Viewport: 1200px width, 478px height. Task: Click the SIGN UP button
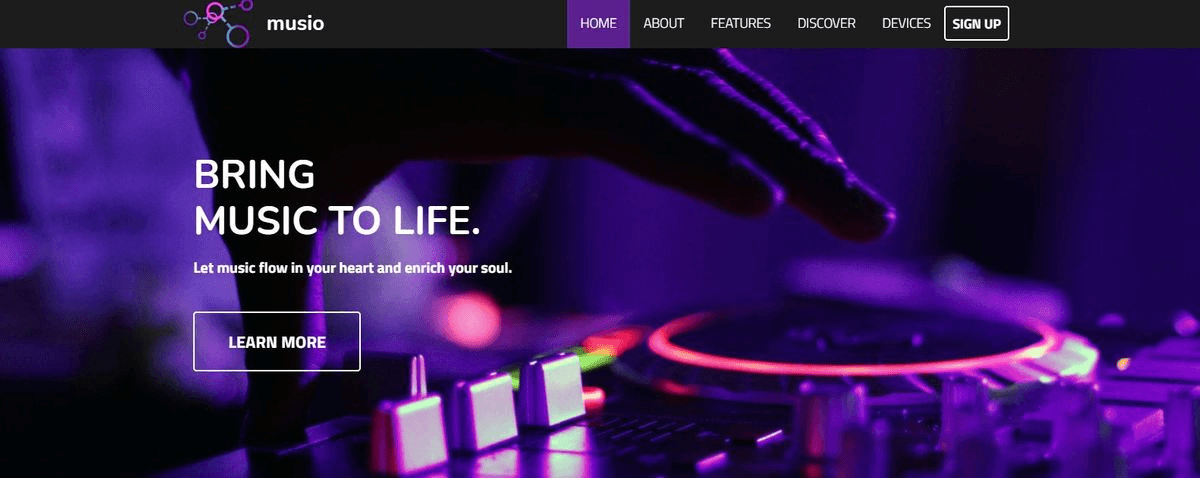(976, 23)
